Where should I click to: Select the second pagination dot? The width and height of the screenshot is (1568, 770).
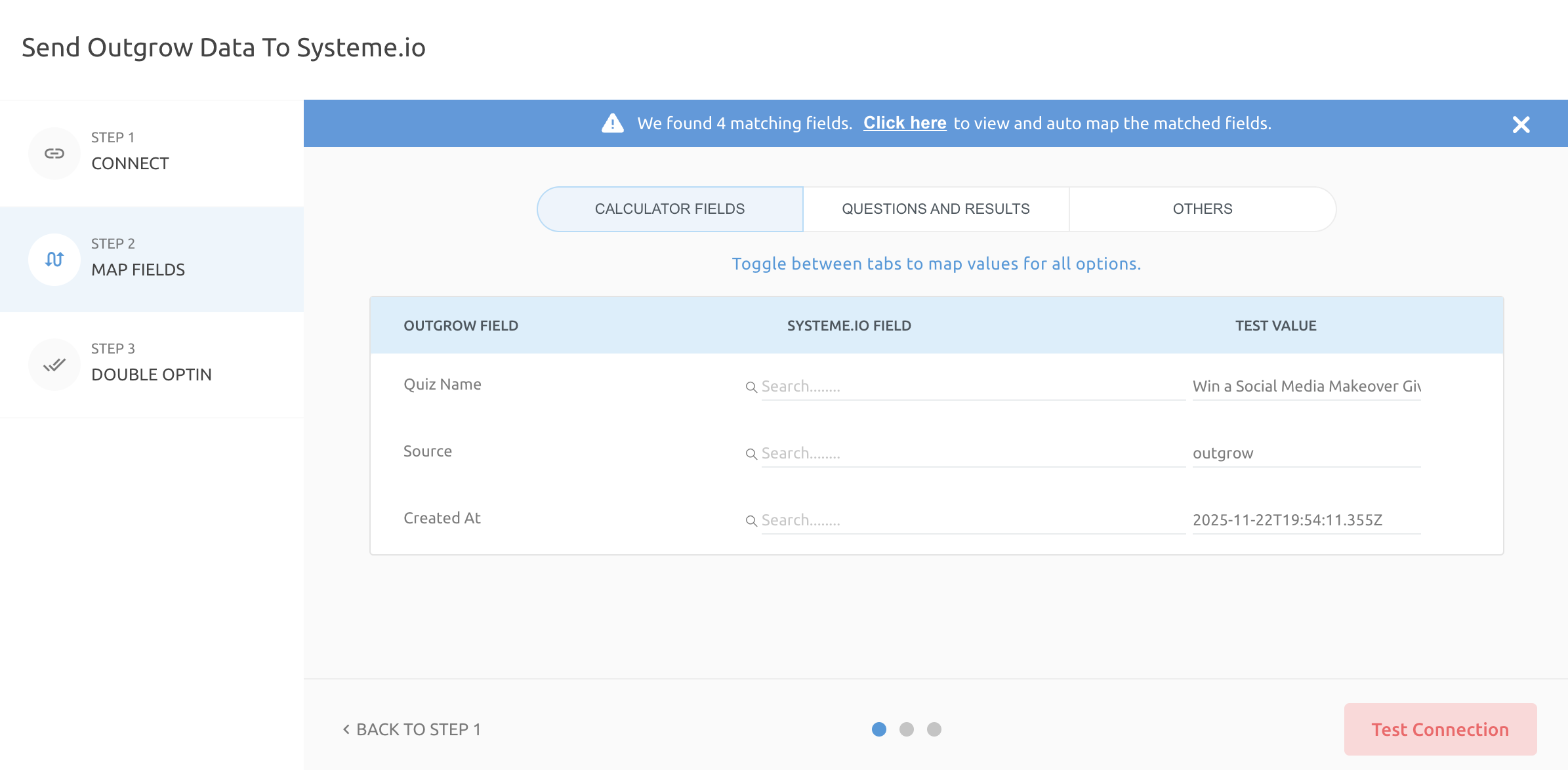(x=907, y=729)
